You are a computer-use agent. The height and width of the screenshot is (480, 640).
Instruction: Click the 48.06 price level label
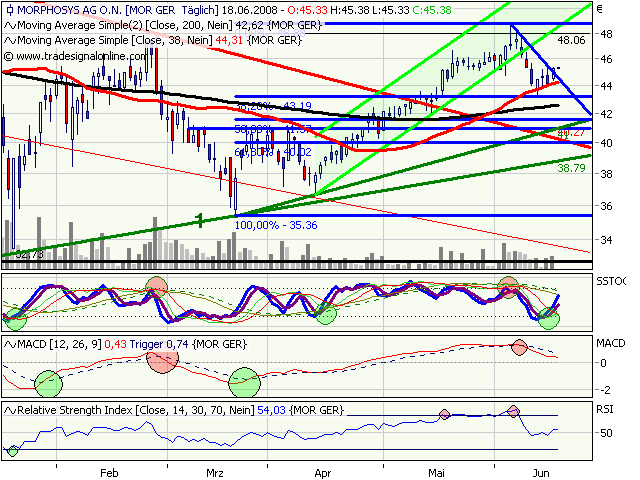click(x=571, y=40)
